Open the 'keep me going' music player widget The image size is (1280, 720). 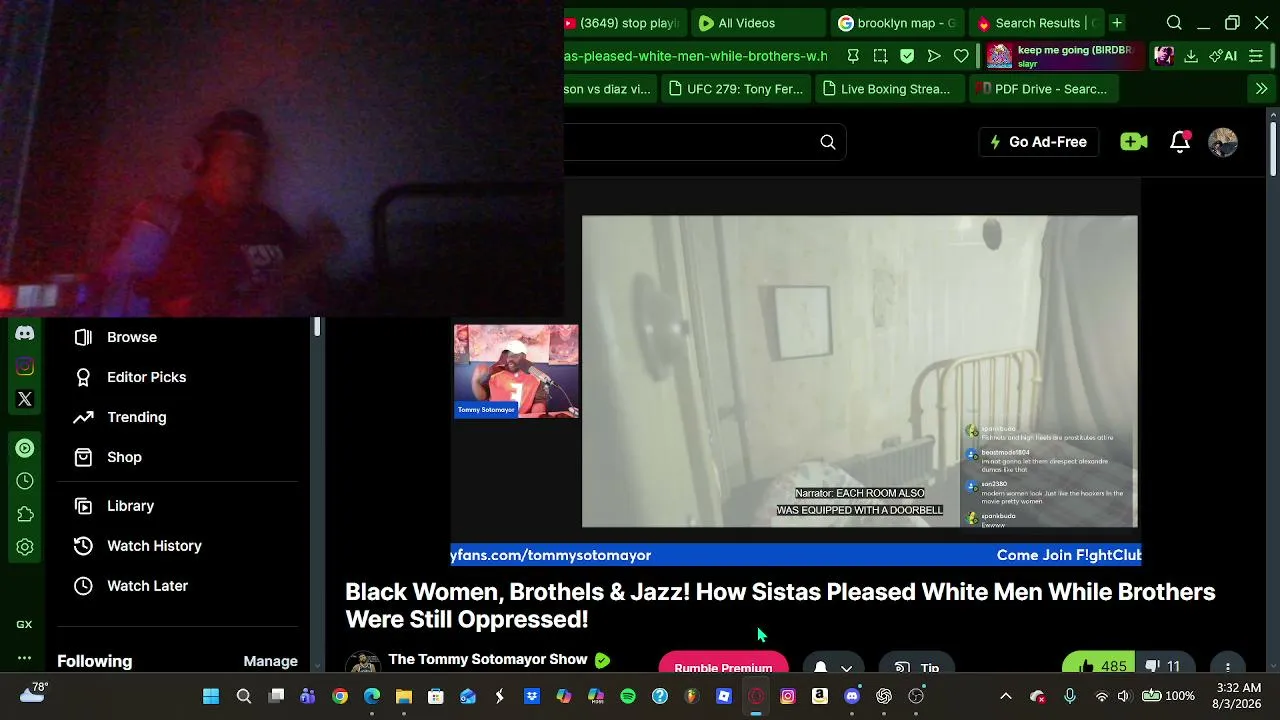click(1064, 56)
